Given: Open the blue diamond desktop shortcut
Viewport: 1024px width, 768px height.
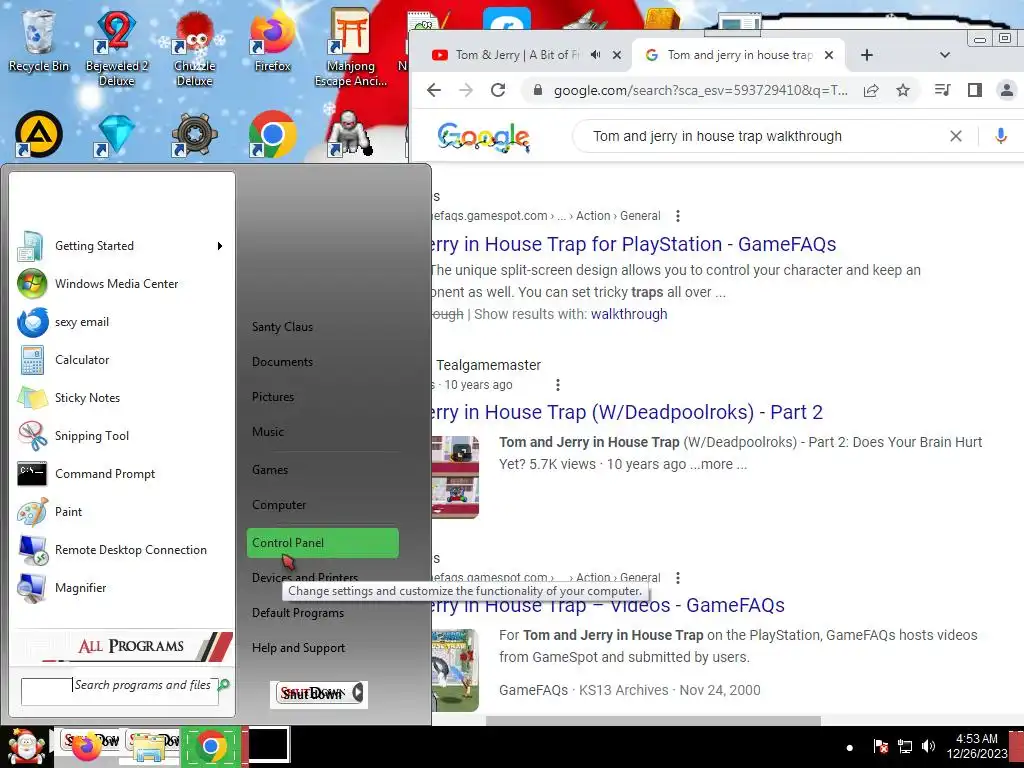Looking at the screenshot, I should point(116,135).
